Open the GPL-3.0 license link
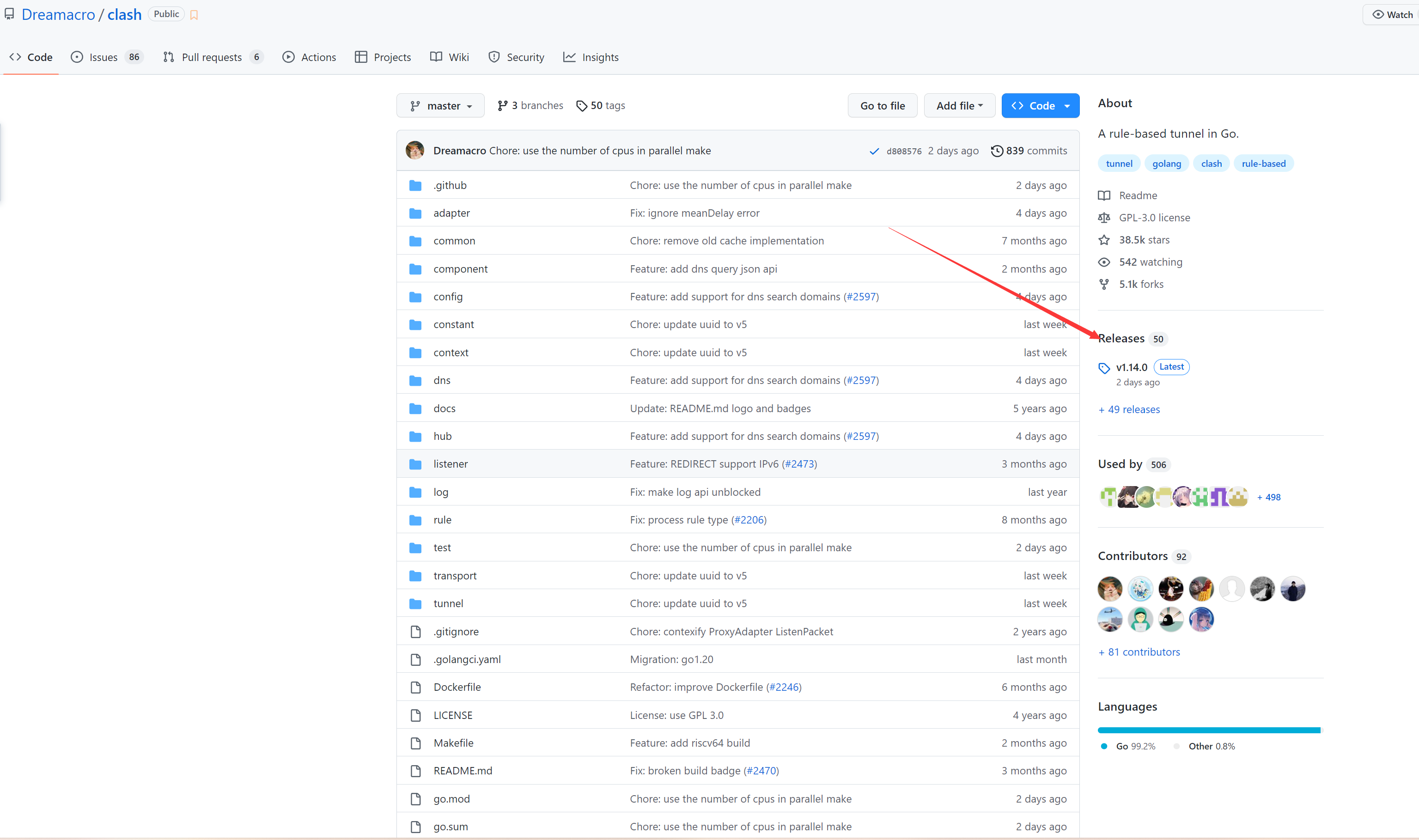 pyautogui.click(x=1154, y=218)
